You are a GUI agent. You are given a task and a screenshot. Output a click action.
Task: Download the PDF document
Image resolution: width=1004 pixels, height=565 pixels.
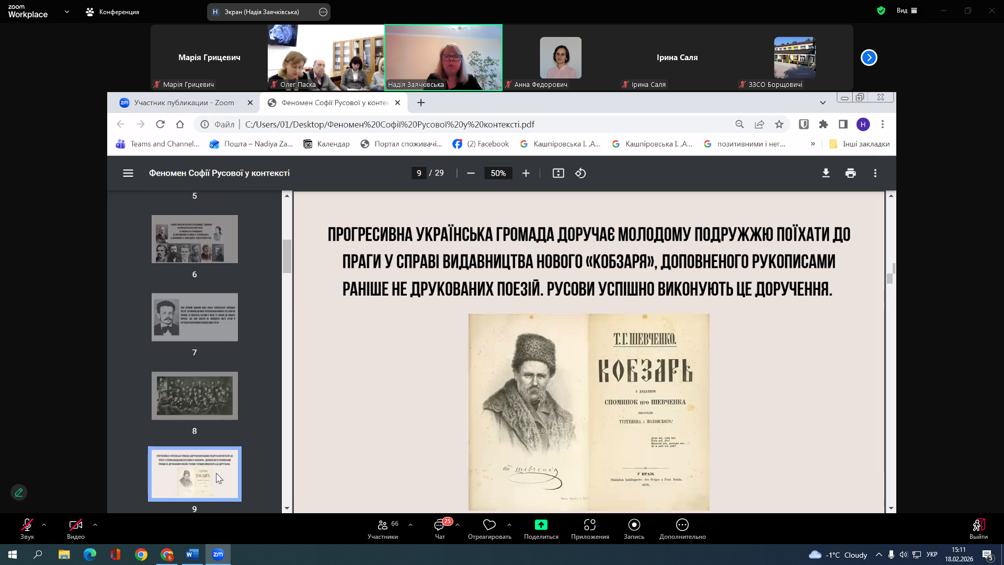click(x=825, y=173)
